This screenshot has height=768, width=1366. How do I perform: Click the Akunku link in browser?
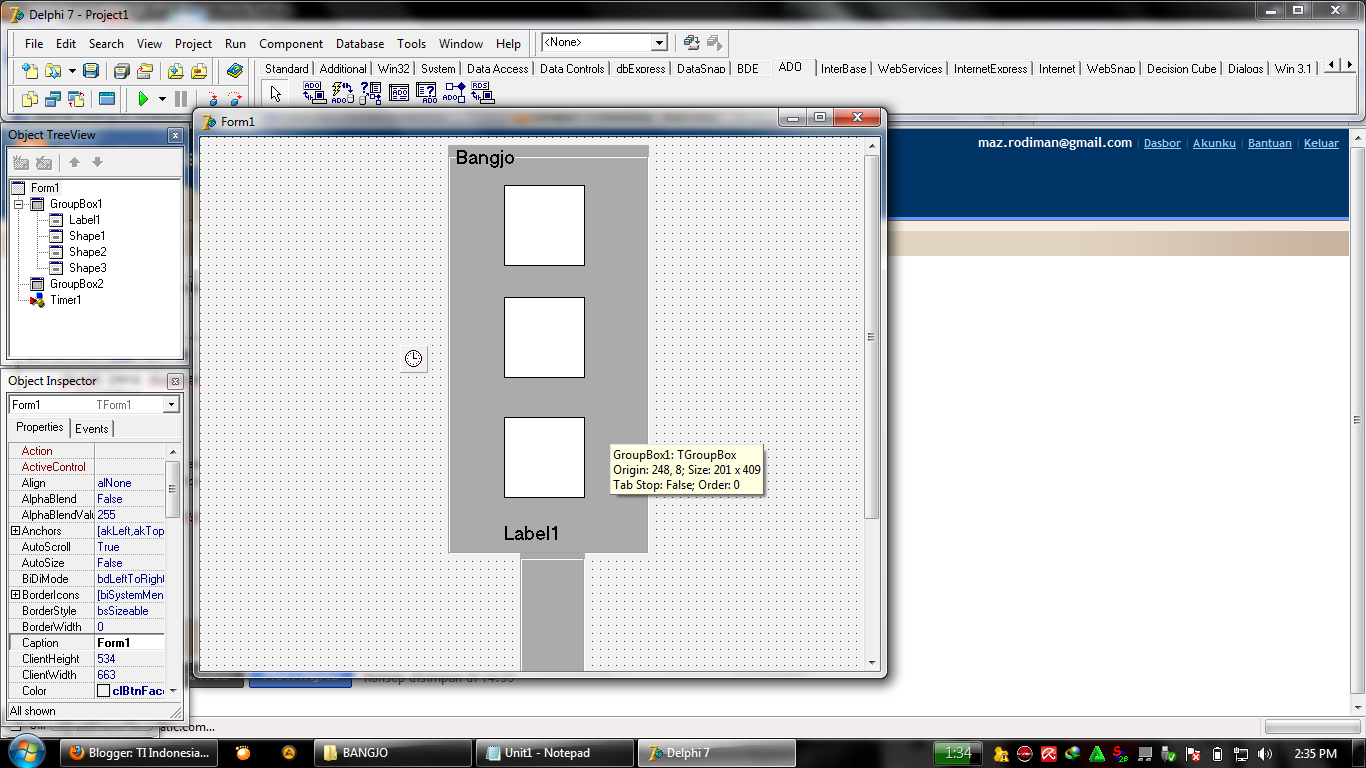1214,143
